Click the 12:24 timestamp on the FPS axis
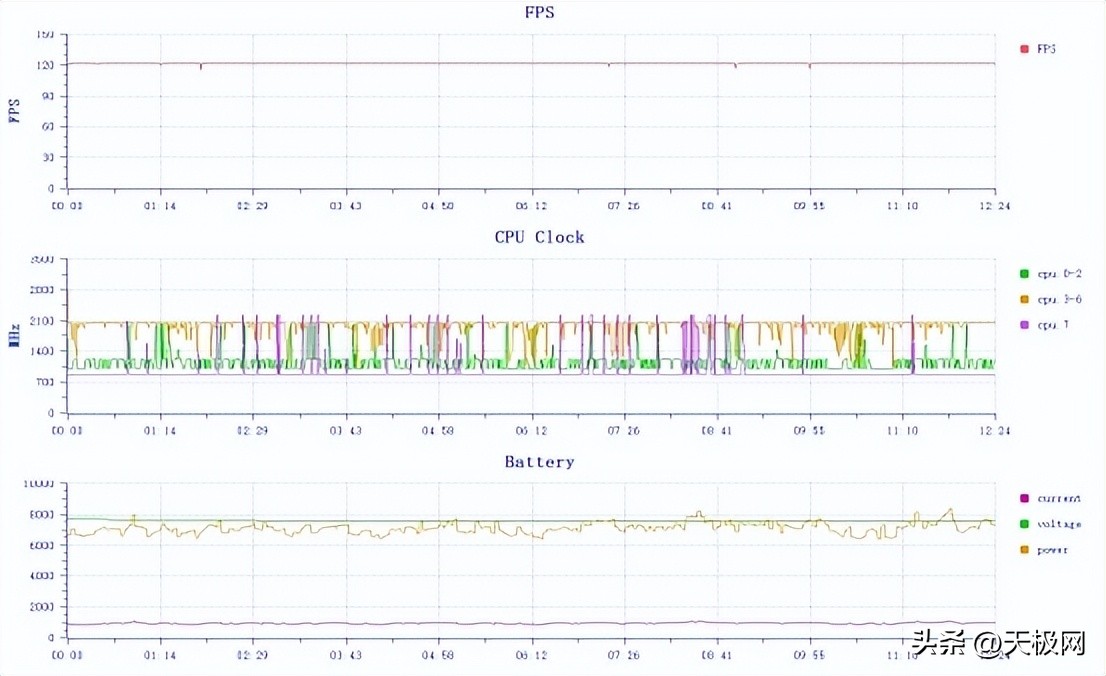 (x=993, y=204)
